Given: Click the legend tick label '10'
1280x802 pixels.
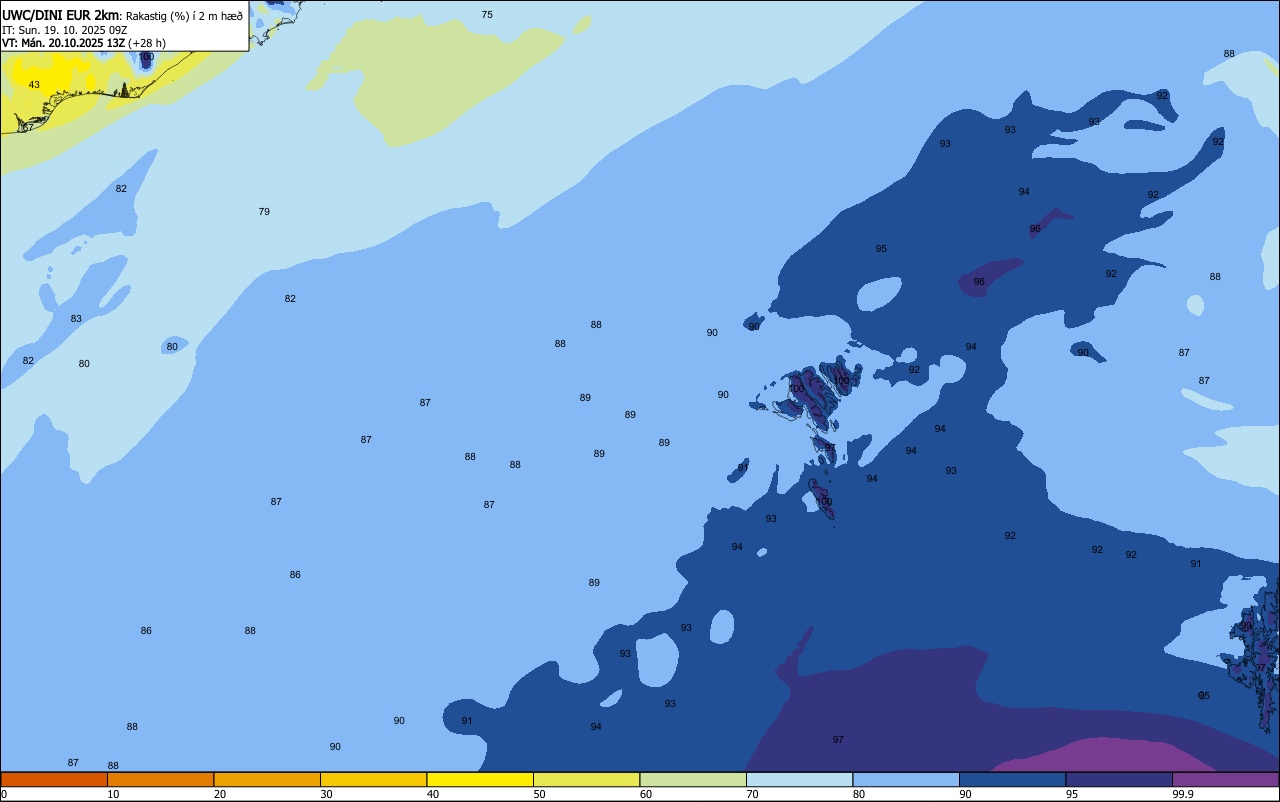Looking at the screenshot, I should (113, 794).
